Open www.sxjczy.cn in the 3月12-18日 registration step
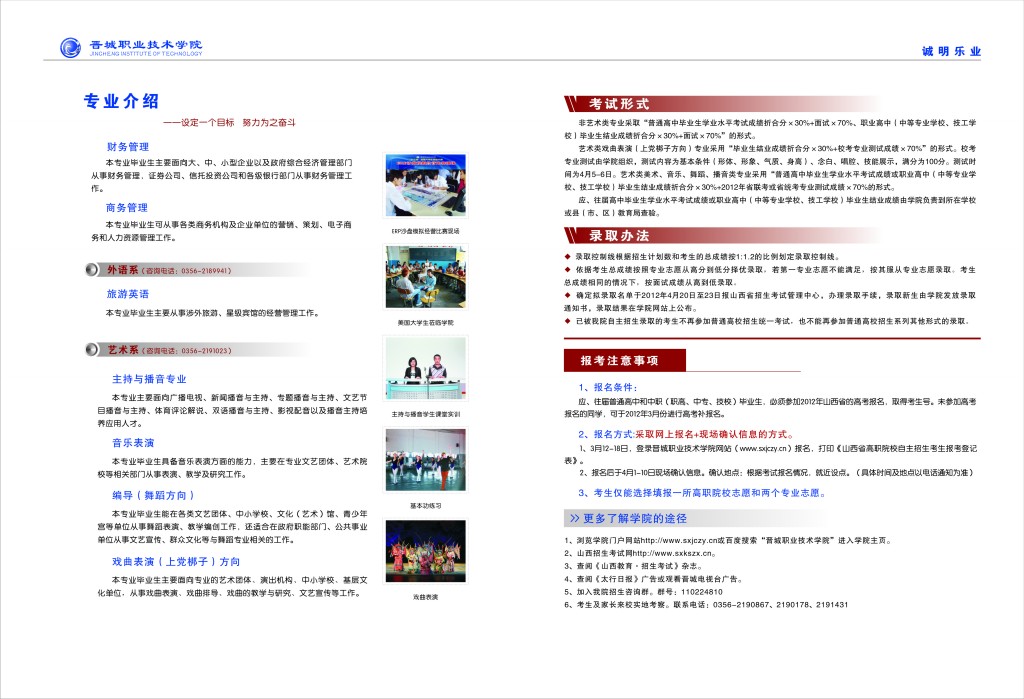 pos(763,449)
